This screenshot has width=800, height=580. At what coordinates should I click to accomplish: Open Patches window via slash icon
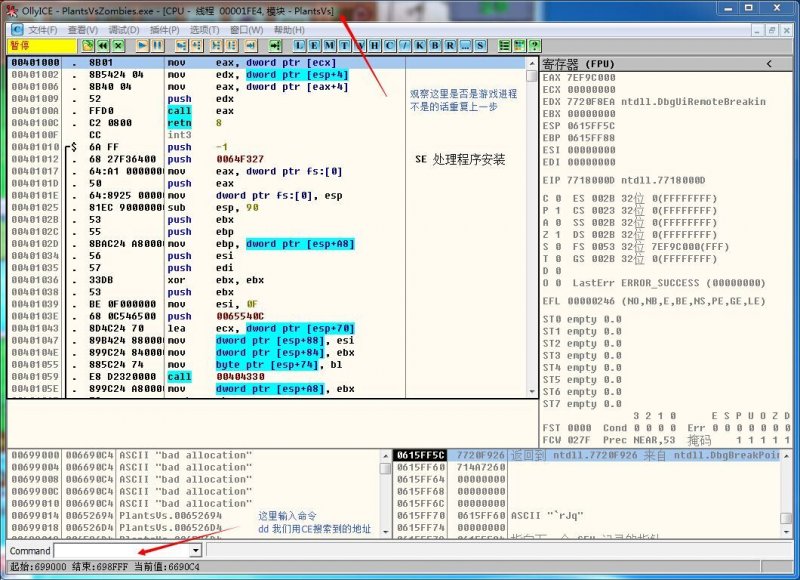405,46
